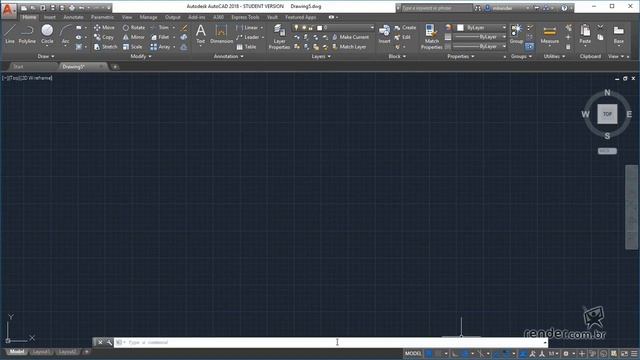Open the Manage ribbon tab
The width and height of the screenshot is (640, 360).
pyautogui.click(x=148, y=17)
